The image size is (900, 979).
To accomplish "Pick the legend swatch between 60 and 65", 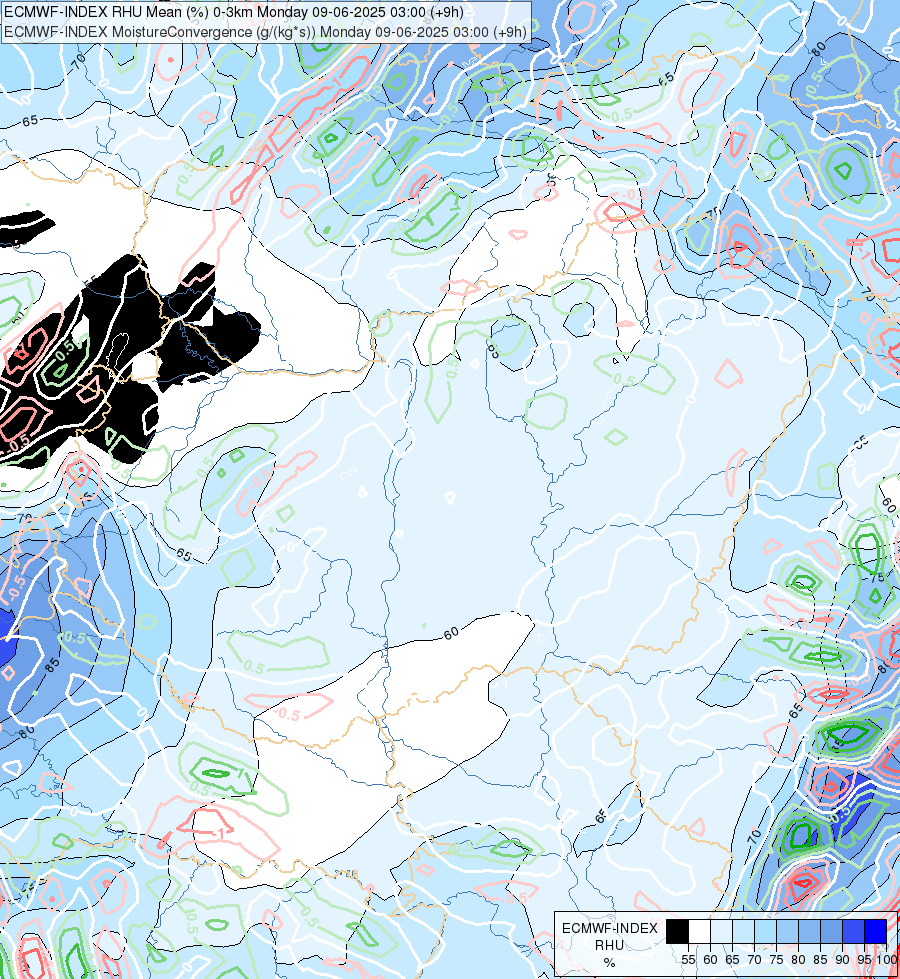I will click(721, 931).
